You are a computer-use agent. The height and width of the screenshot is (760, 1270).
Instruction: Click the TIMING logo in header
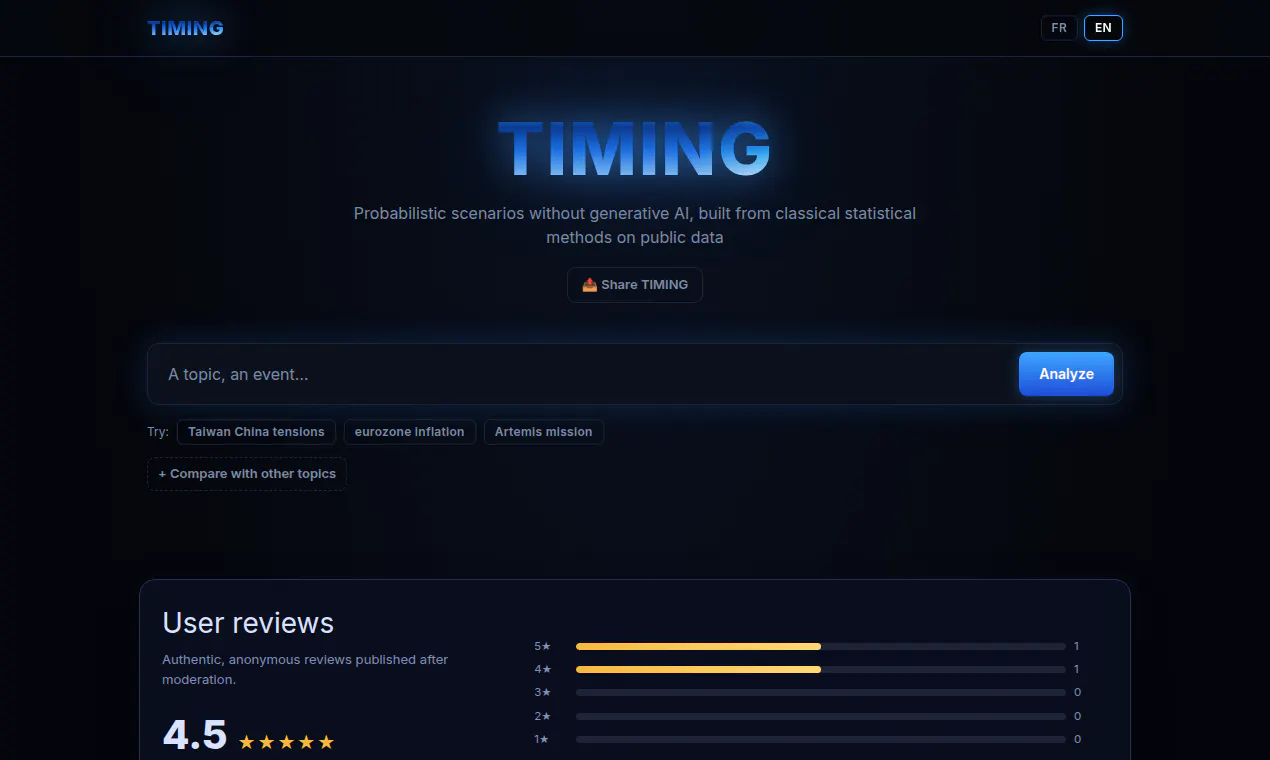tap(185, 28)
